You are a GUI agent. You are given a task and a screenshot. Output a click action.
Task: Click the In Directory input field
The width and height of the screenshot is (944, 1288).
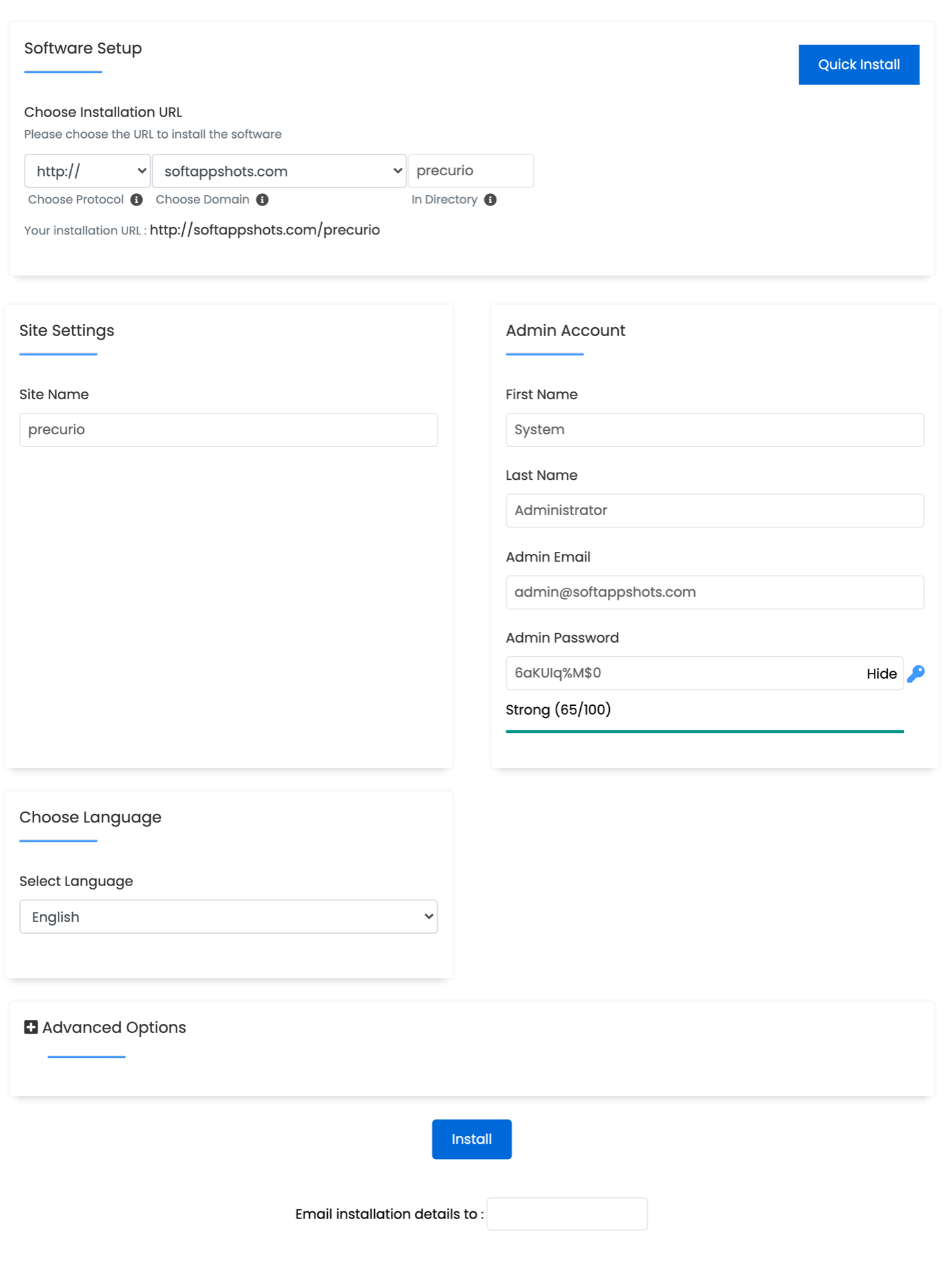point(471,171)
